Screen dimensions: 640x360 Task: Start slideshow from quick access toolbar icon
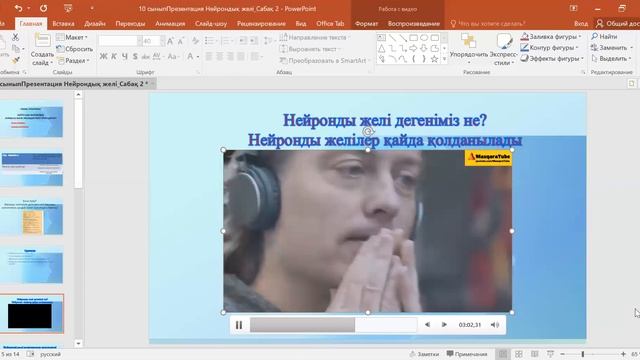[68, 8]
